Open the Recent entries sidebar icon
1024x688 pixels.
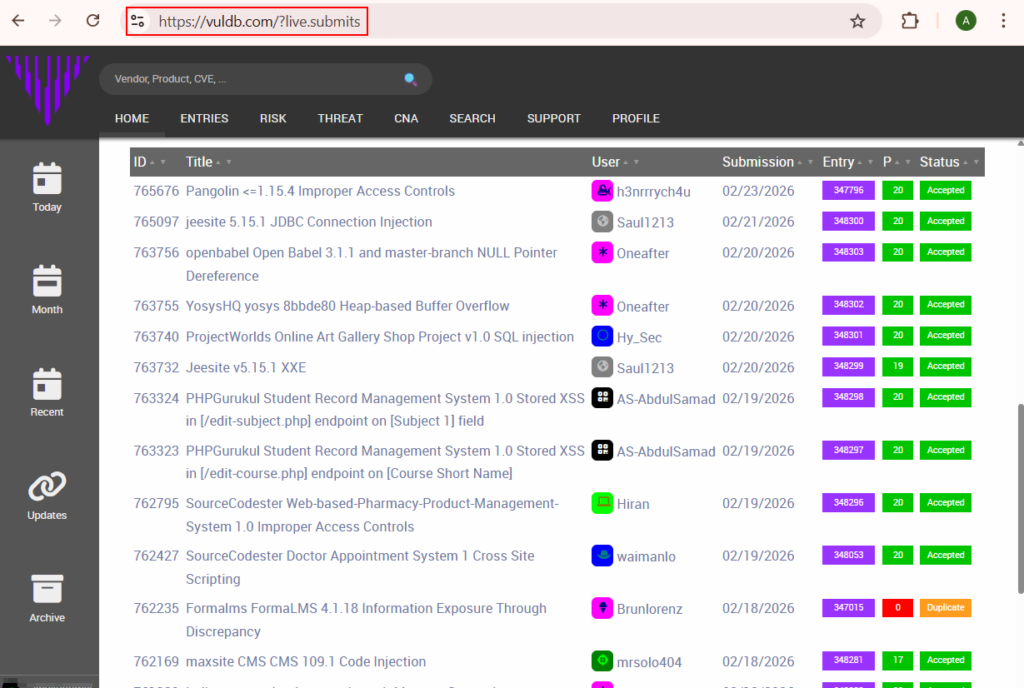click(46, 390)
